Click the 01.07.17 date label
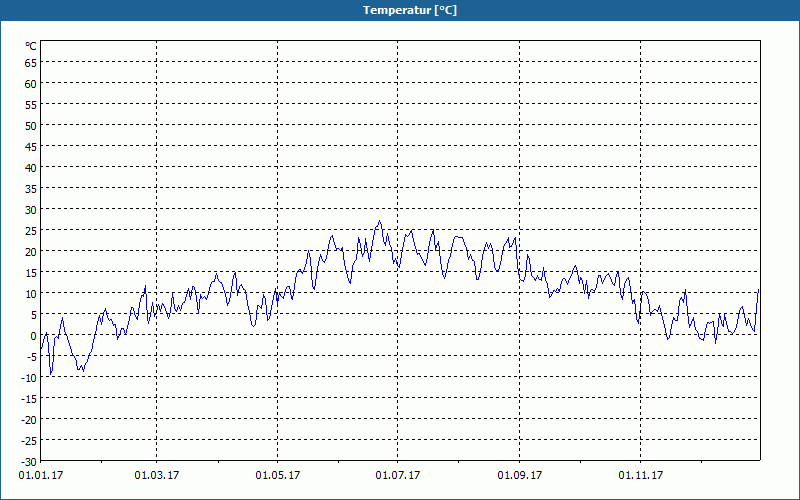Image resolution: width=800 pixels, height=500 pixels. tap(398, 476)
